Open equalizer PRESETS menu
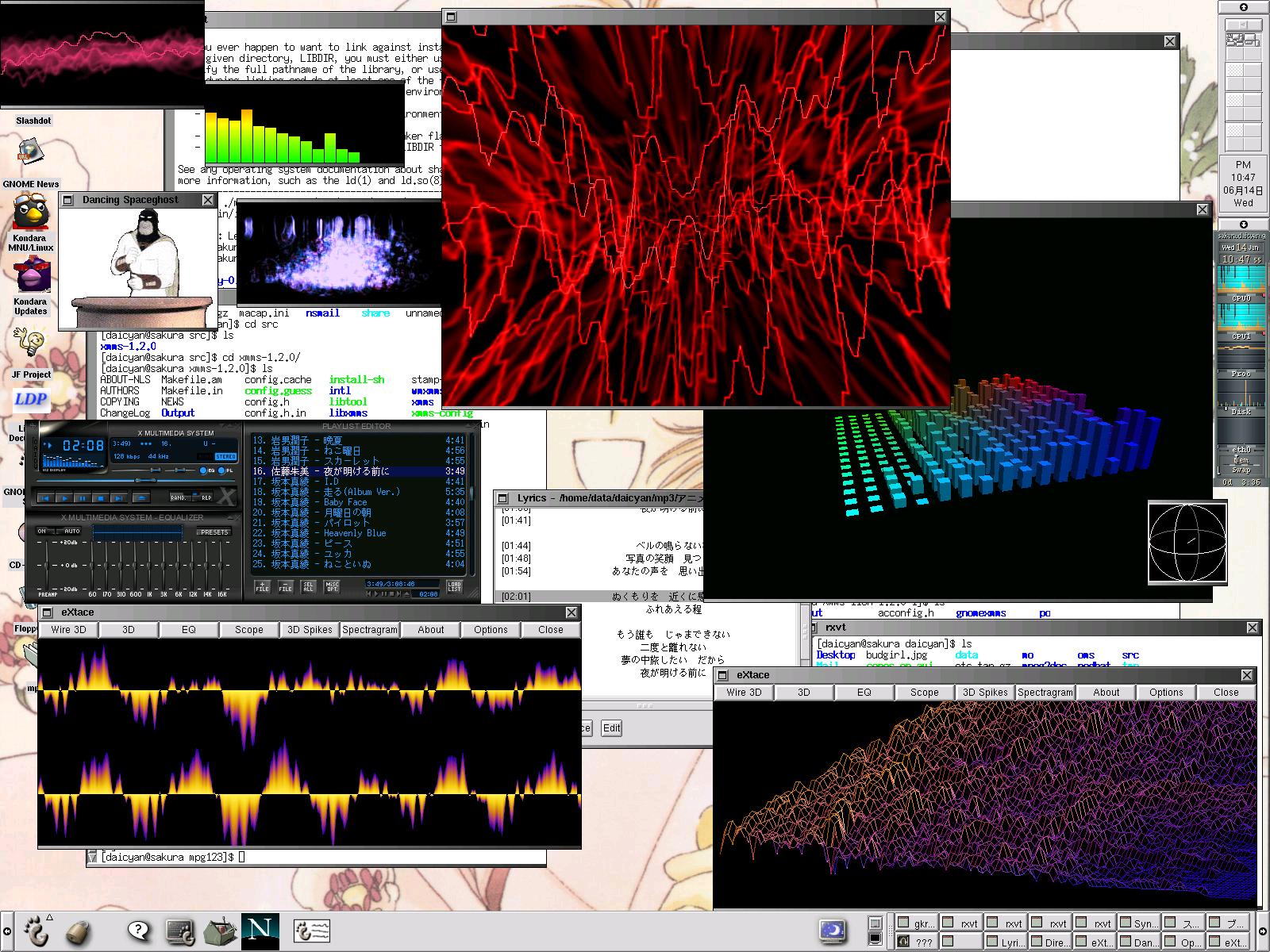The image size is (1270, 952). [214, 532]
